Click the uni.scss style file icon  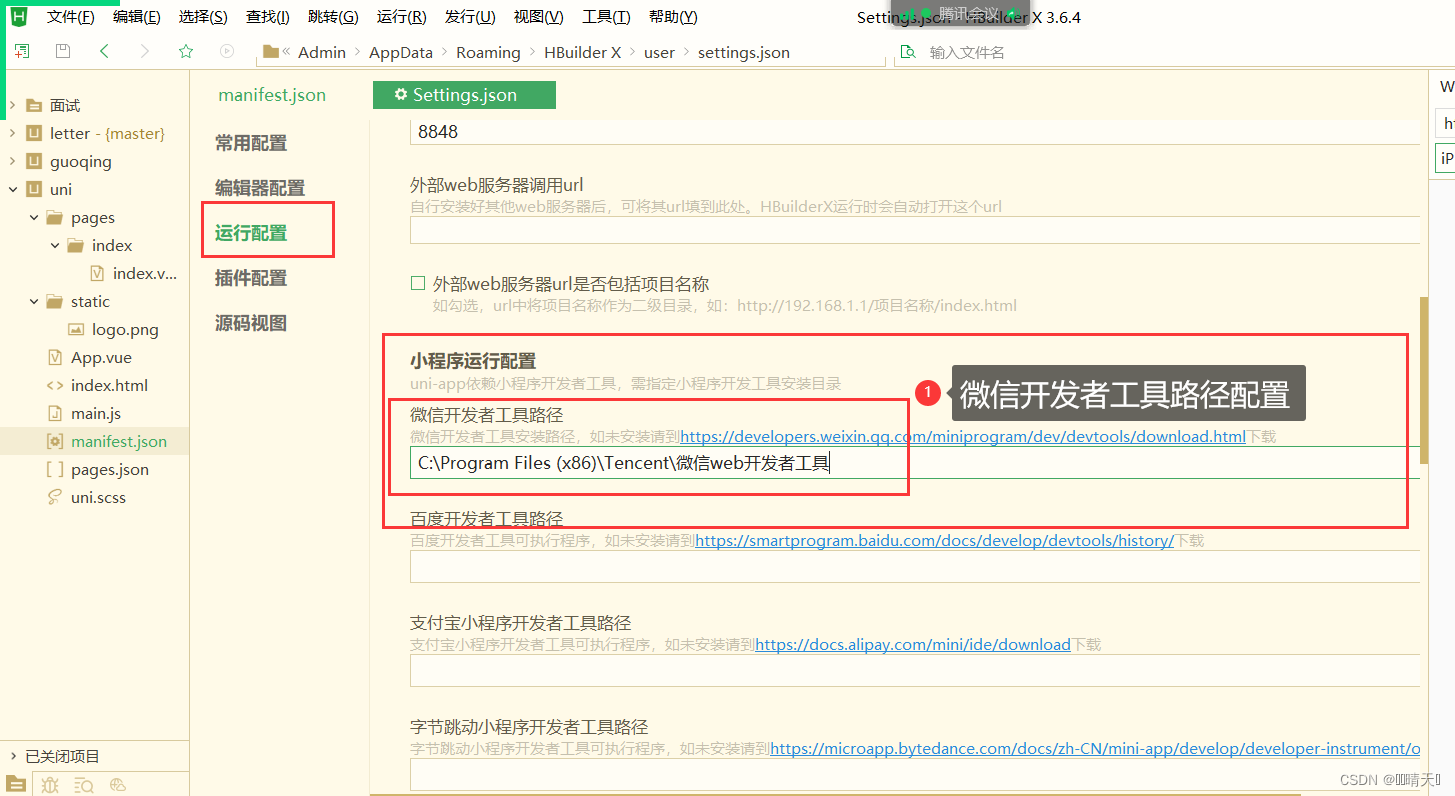pyautogui.click(x=55, y=497)
